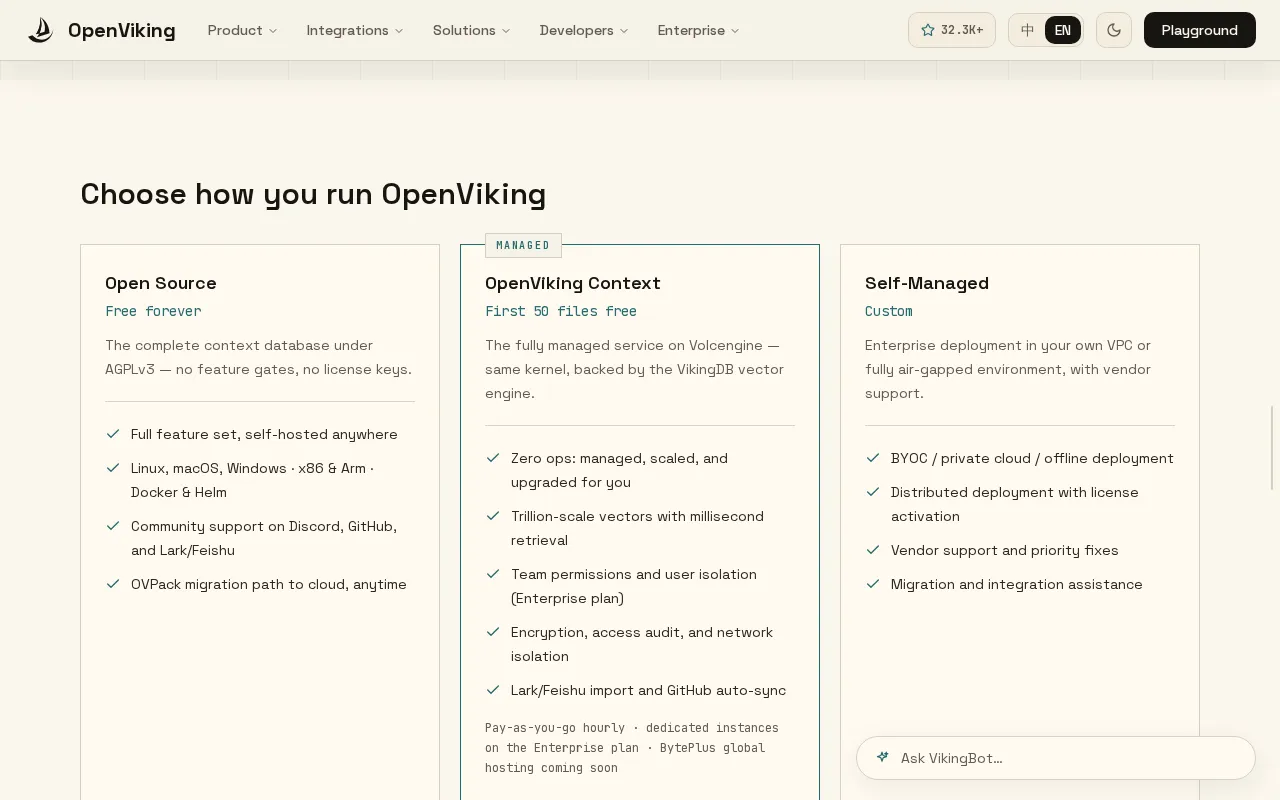
Task: Expand the Product chevron arrow
Action: tap(273, 31)
